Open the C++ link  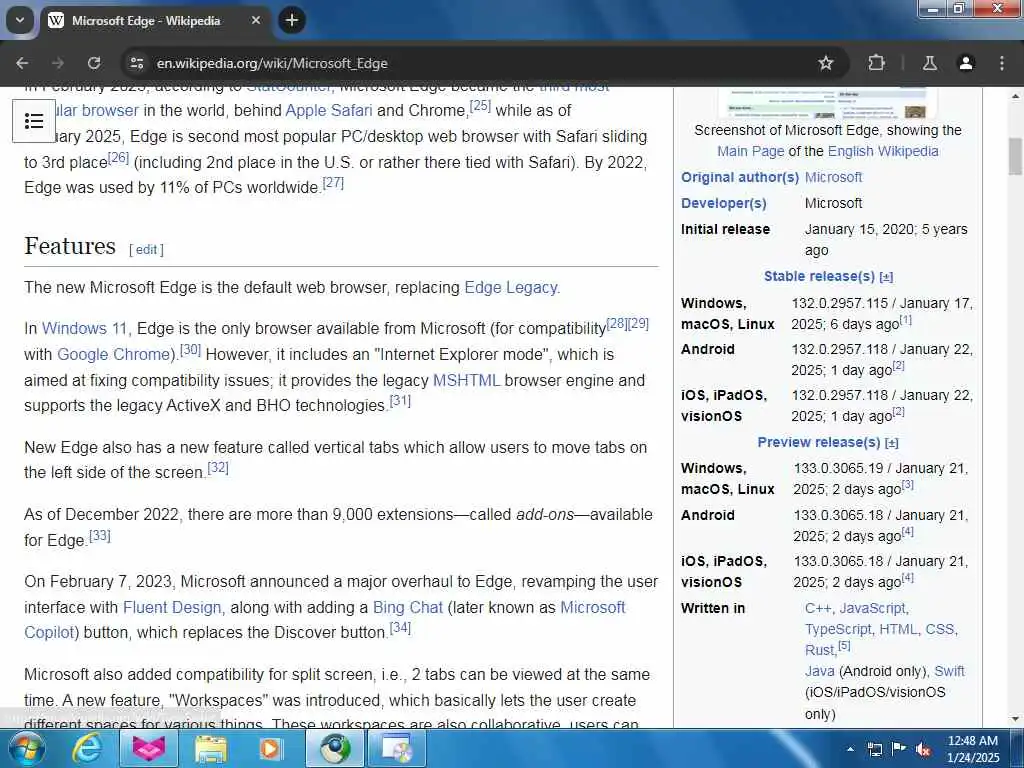coord(818,608)
